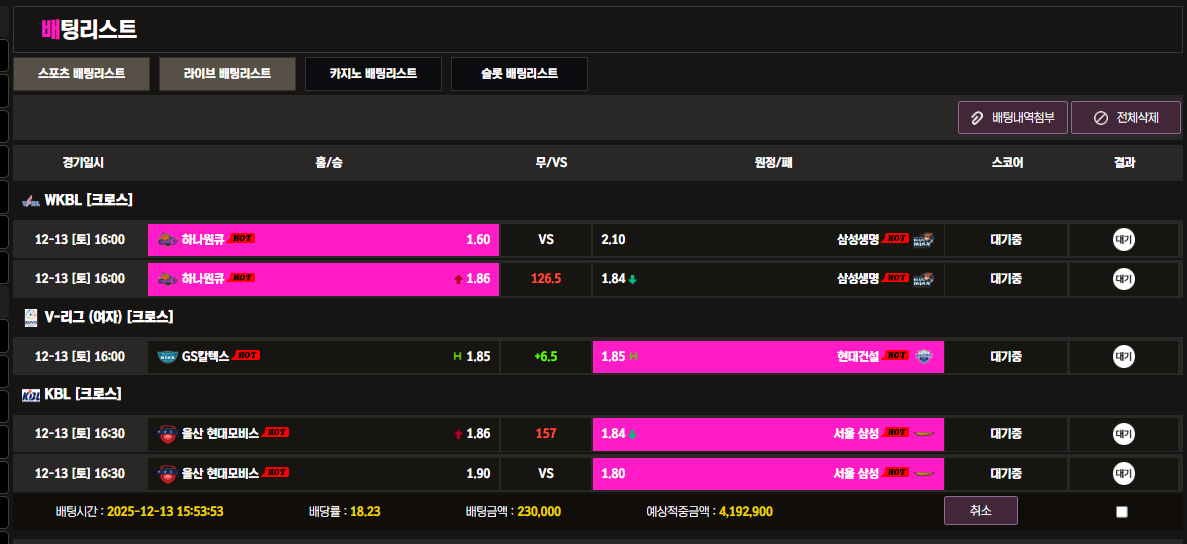Click the pink 서울 삼성 1.80 odds cell
This screenshot has height=544, width=1187.
pyautogui.click(x=767, y=473)
